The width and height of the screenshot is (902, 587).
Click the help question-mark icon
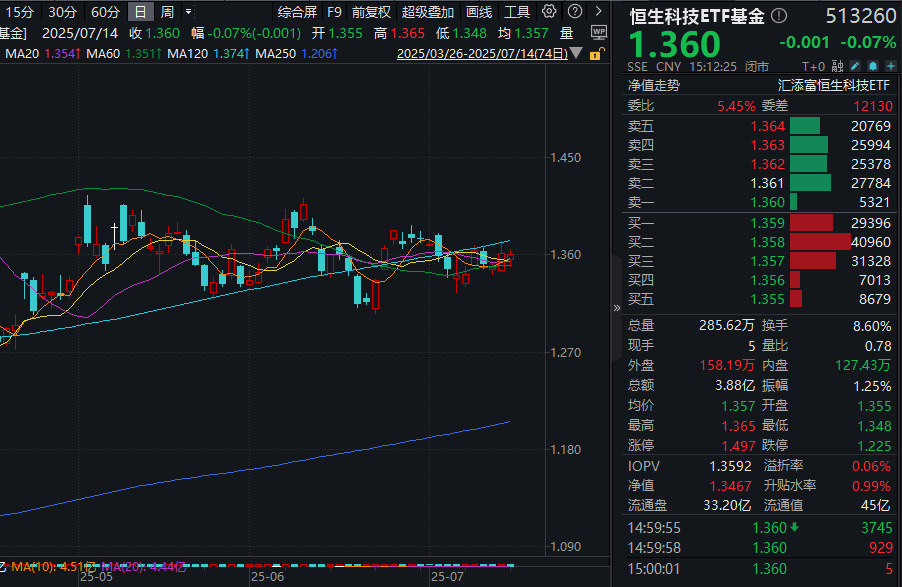coord(573,11)
